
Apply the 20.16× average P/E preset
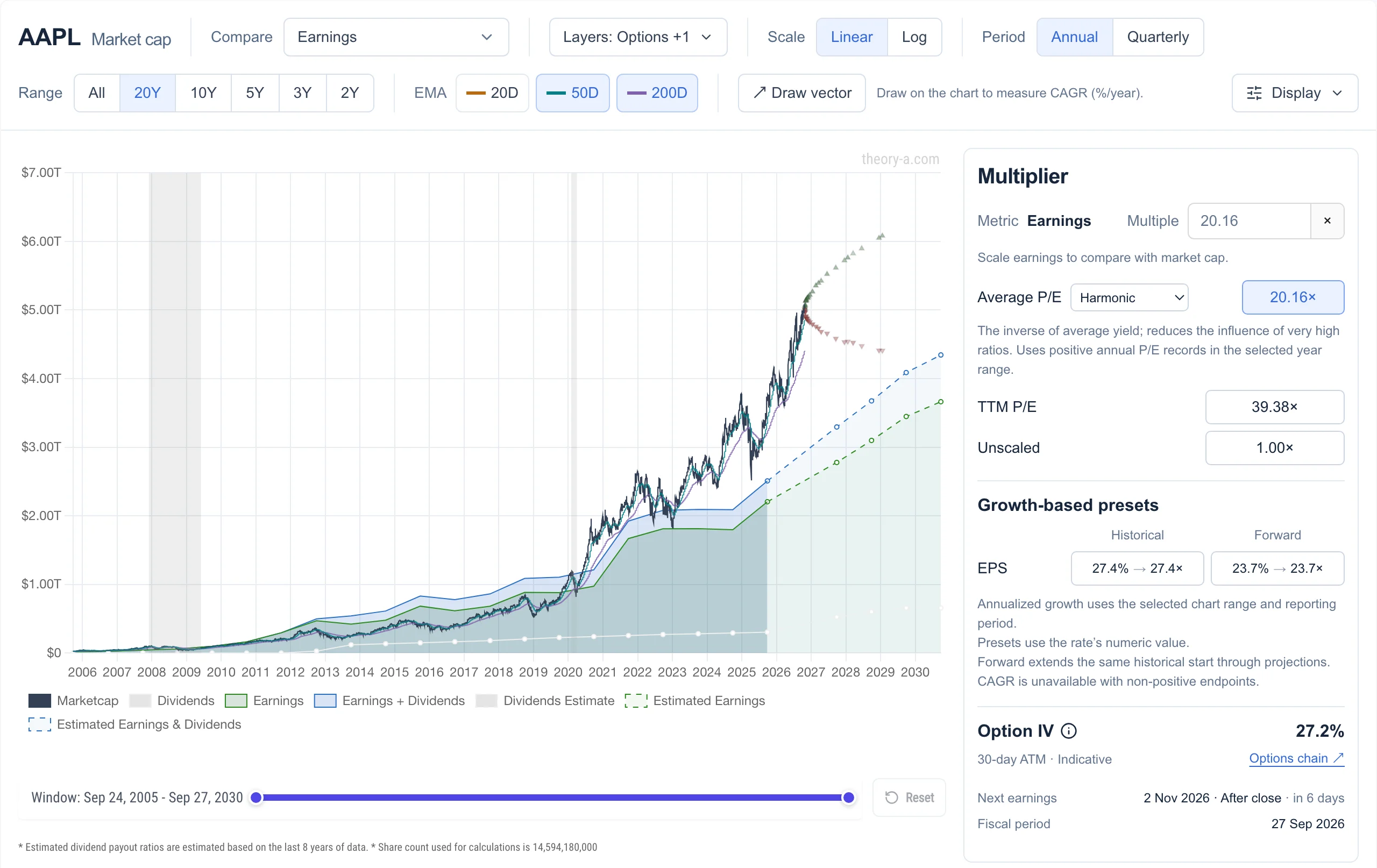[1293, 297]
